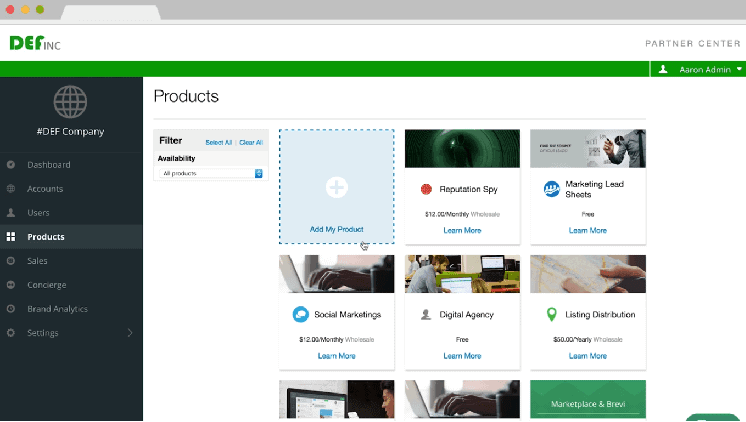Click the Digital Agency card image
The image size is (746, 422).
click(462, 274)
